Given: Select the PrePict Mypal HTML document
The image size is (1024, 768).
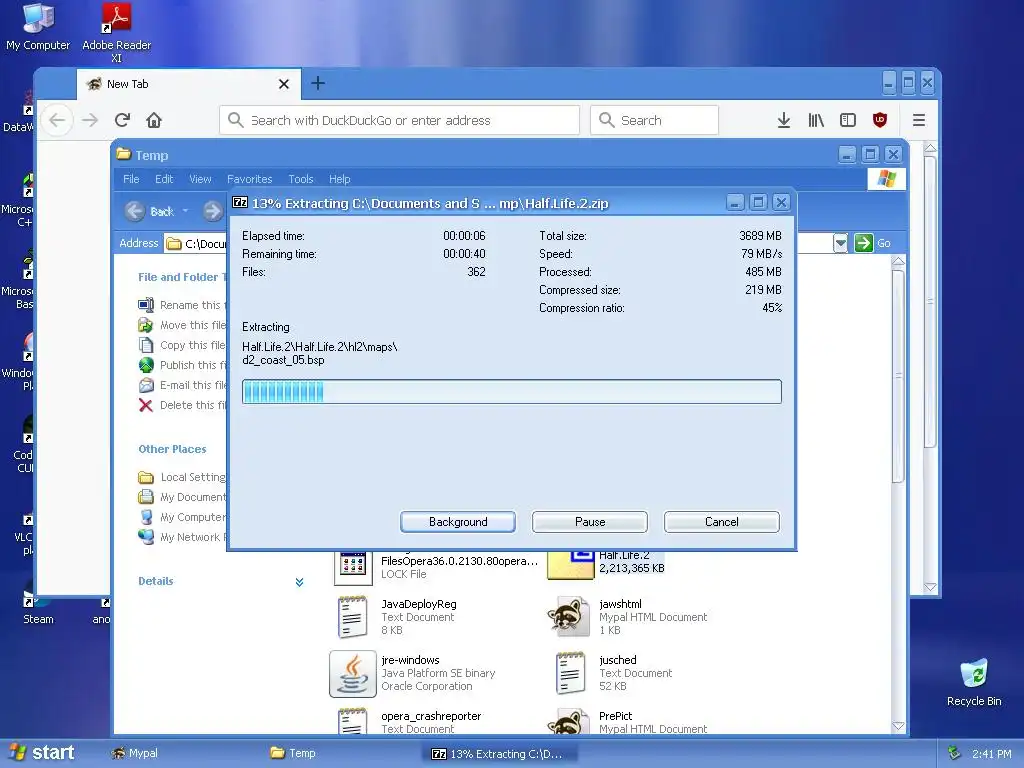Looking at the screenshot, I should point(627,722).
